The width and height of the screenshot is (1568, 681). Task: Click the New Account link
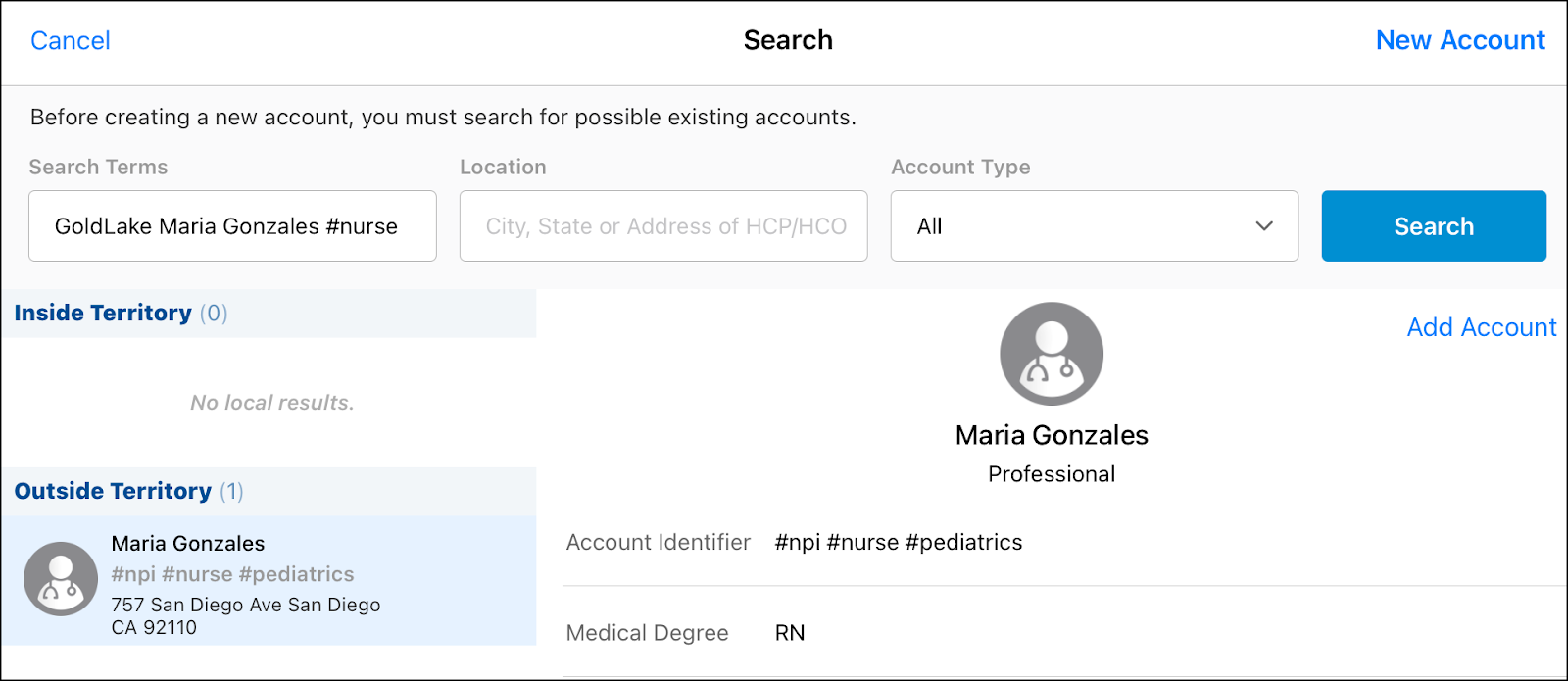(1459, 41)
